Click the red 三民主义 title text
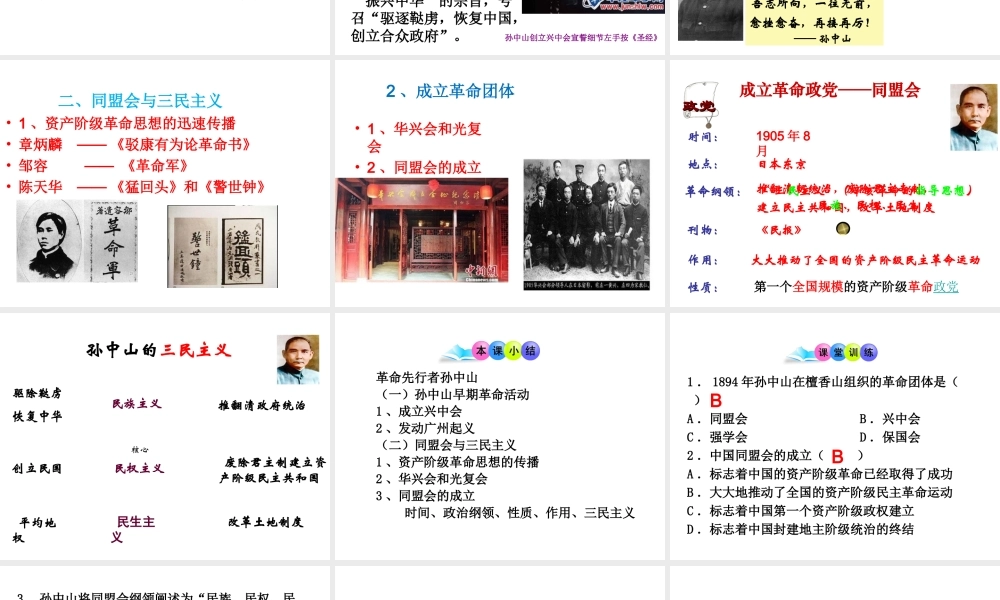The width and height of the screenshot is (1000, 600). pos(196,350)
